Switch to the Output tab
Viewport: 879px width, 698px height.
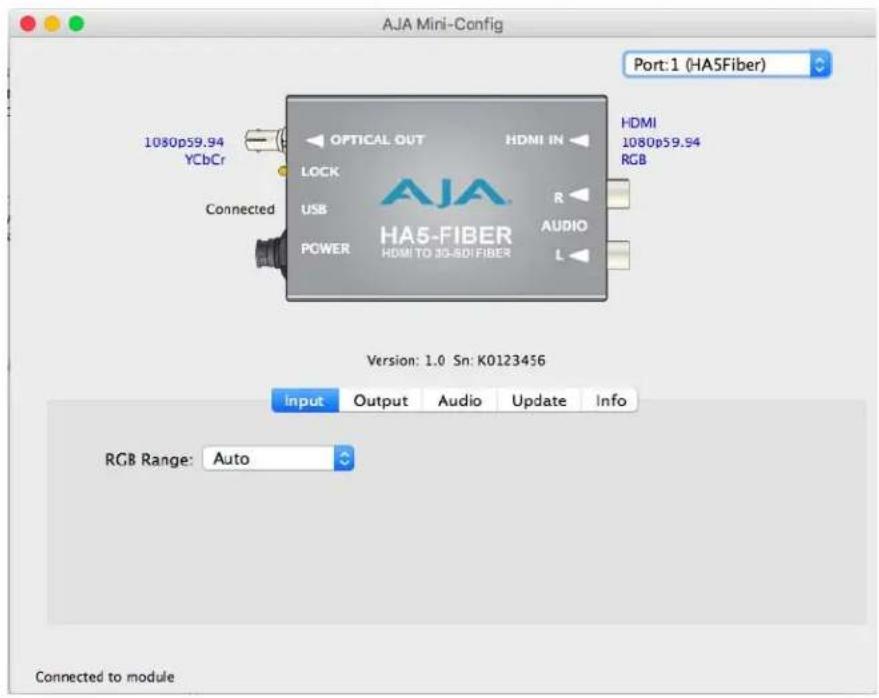point(381,400)
